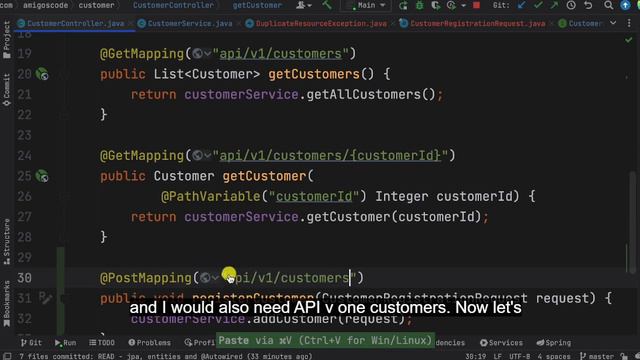
Task: Open URL globe dropdown on line 19
Action: coord(202,53)
